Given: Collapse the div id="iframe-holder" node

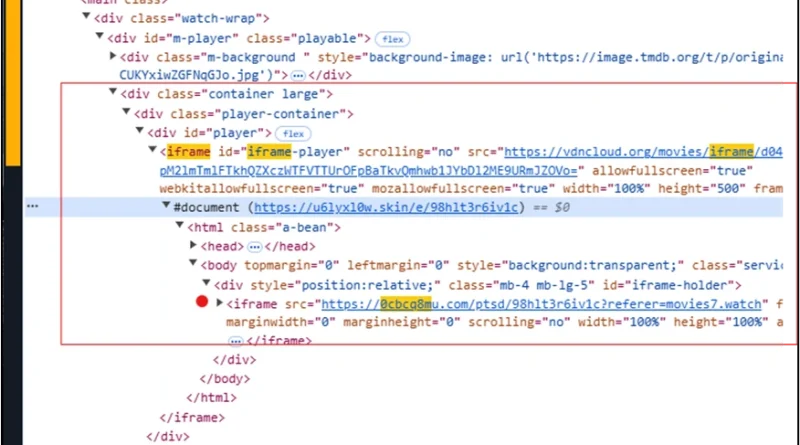Looking at the screenshot, I should click(x=206, y=282).
